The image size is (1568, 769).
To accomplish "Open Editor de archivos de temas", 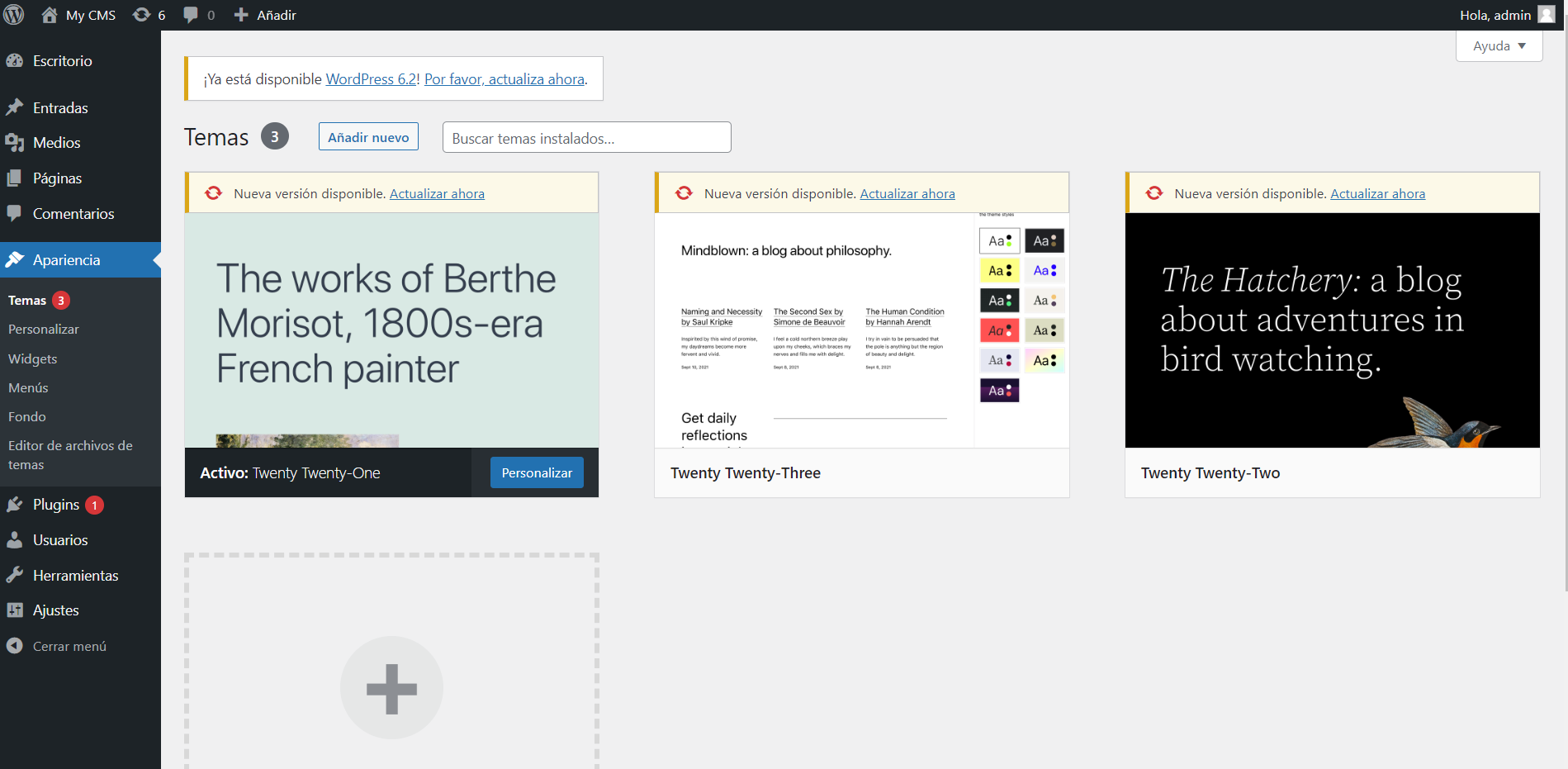I will pos(70,455).
